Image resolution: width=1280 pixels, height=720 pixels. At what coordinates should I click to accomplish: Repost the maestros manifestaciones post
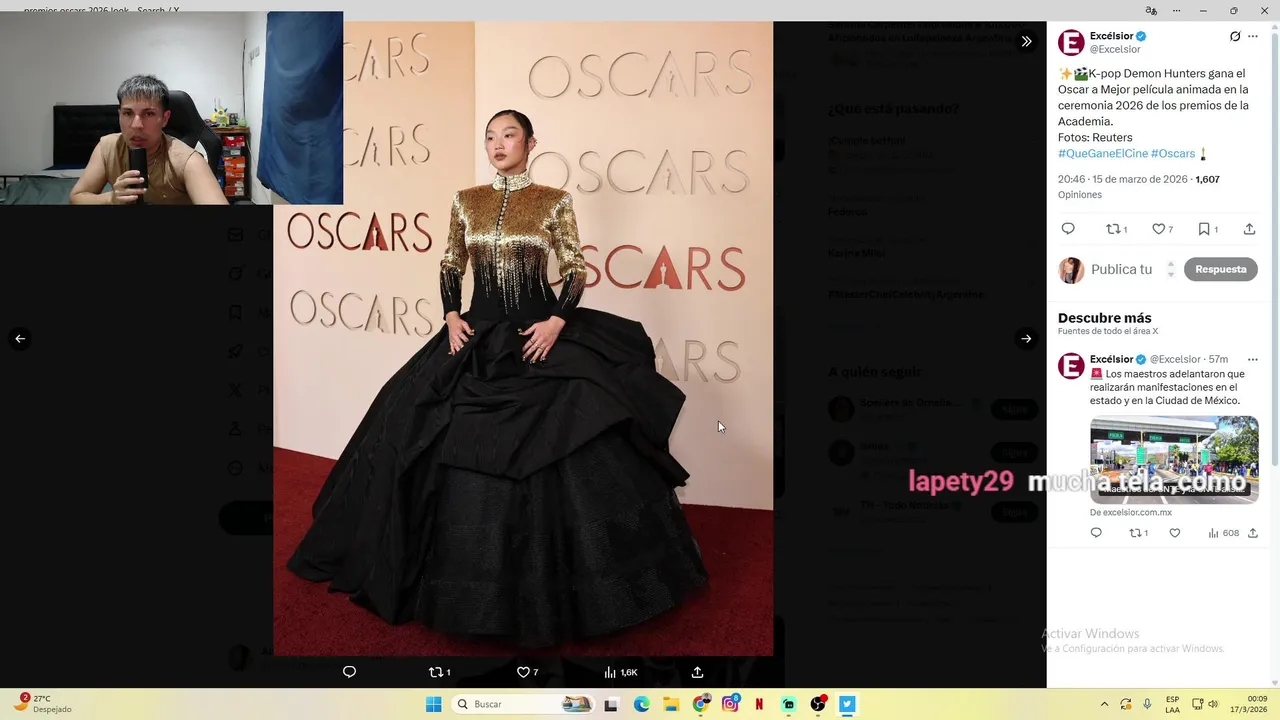click(1138, 533)
